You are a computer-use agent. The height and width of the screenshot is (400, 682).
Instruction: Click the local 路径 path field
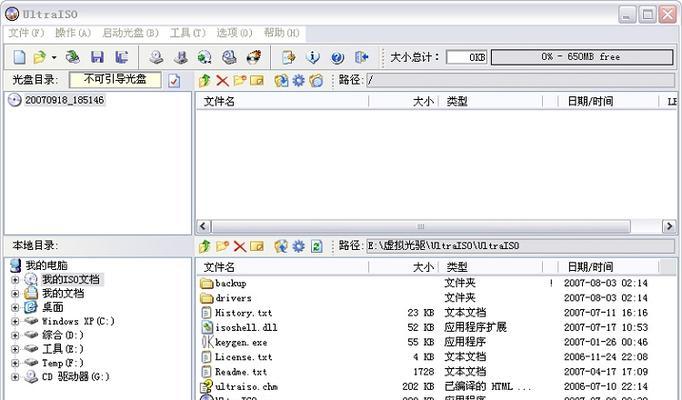tap(520, 246)
